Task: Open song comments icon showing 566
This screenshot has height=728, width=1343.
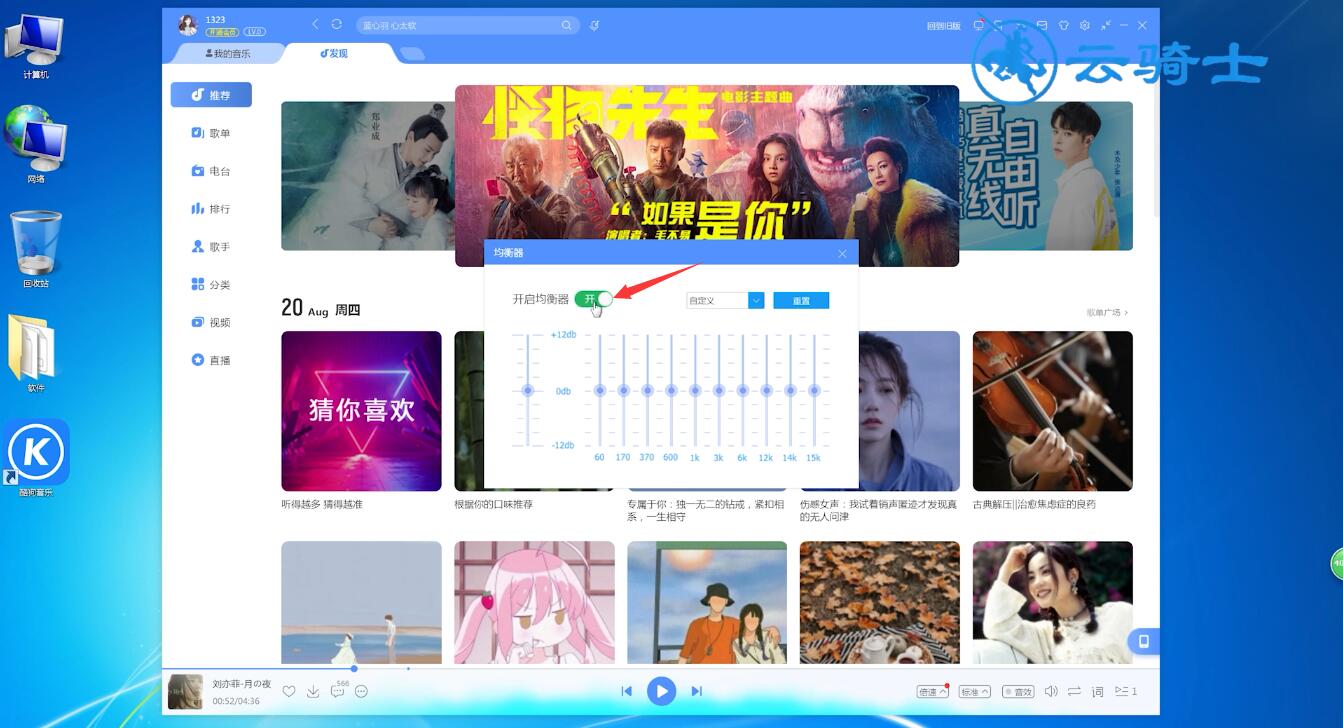Action: (x=338, y=691)
